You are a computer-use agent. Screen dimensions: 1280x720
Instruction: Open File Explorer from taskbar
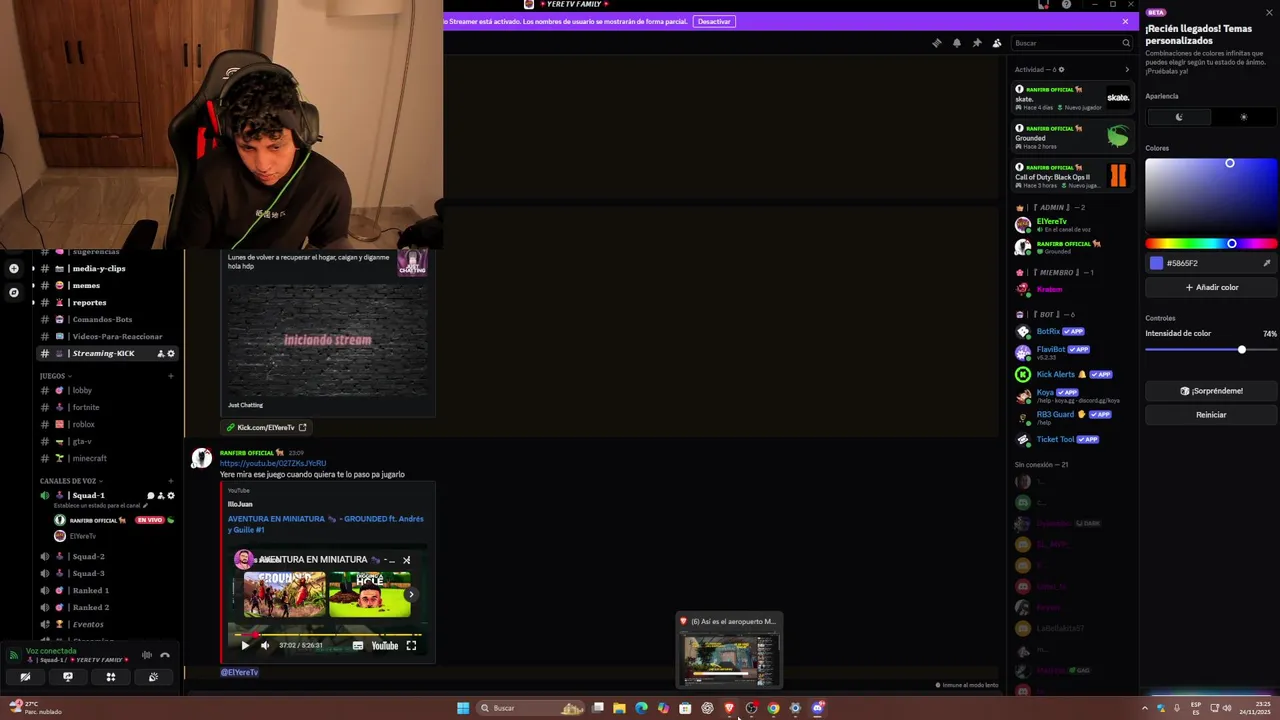619,708
